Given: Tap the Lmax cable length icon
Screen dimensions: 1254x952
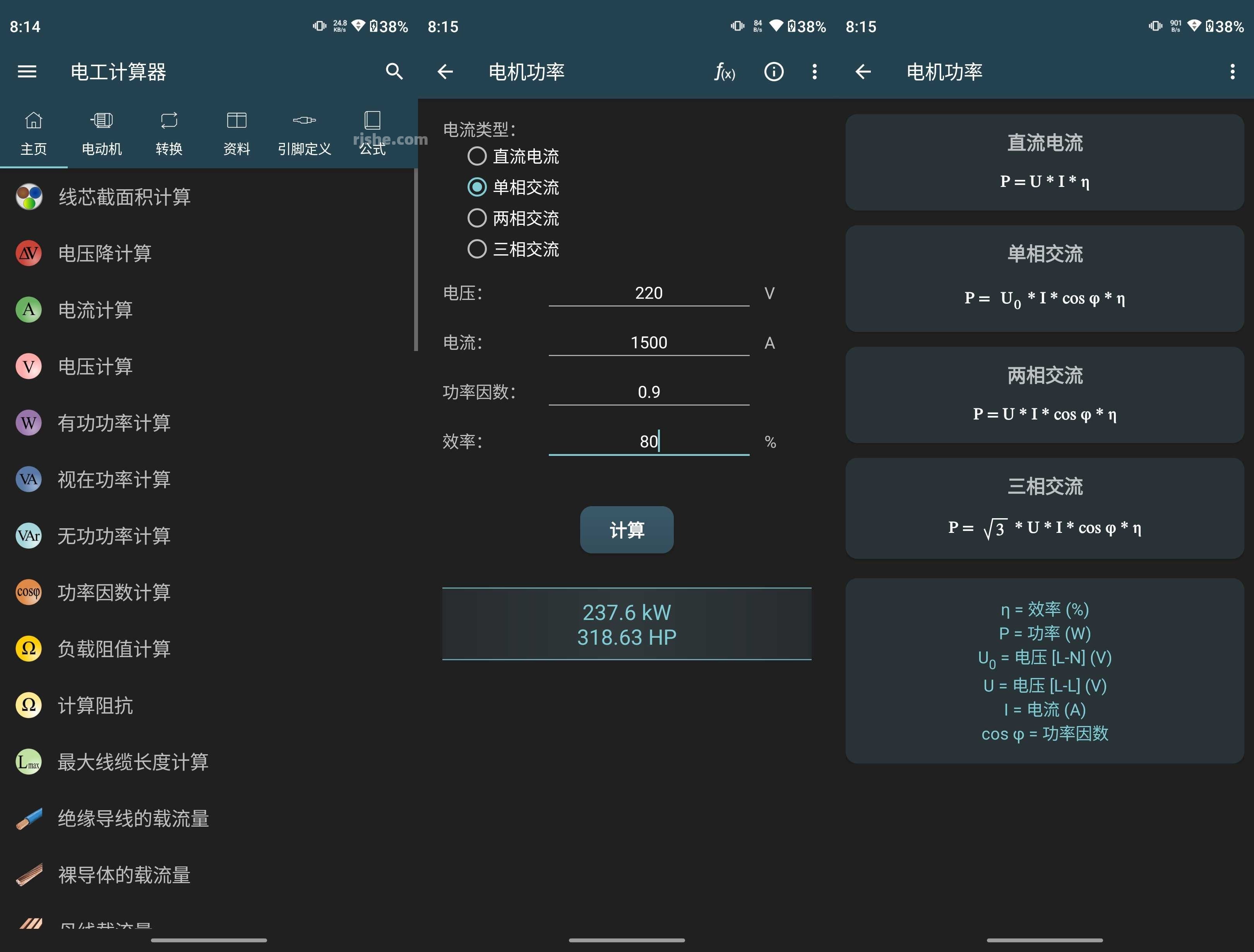Looking at the screenshot, I should (x=28, y=762).
